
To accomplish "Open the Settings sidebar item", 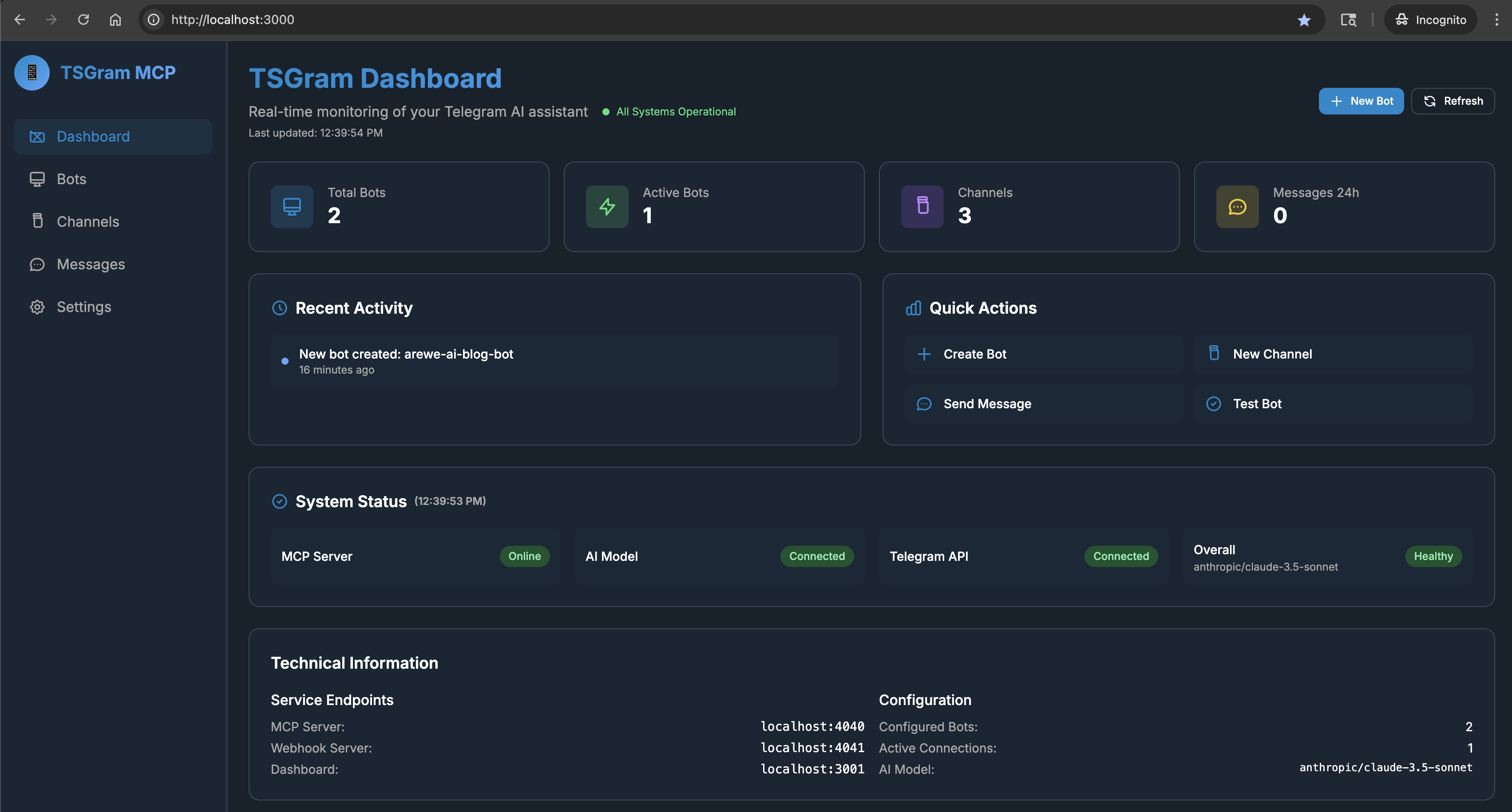I will tap(83, 307).
